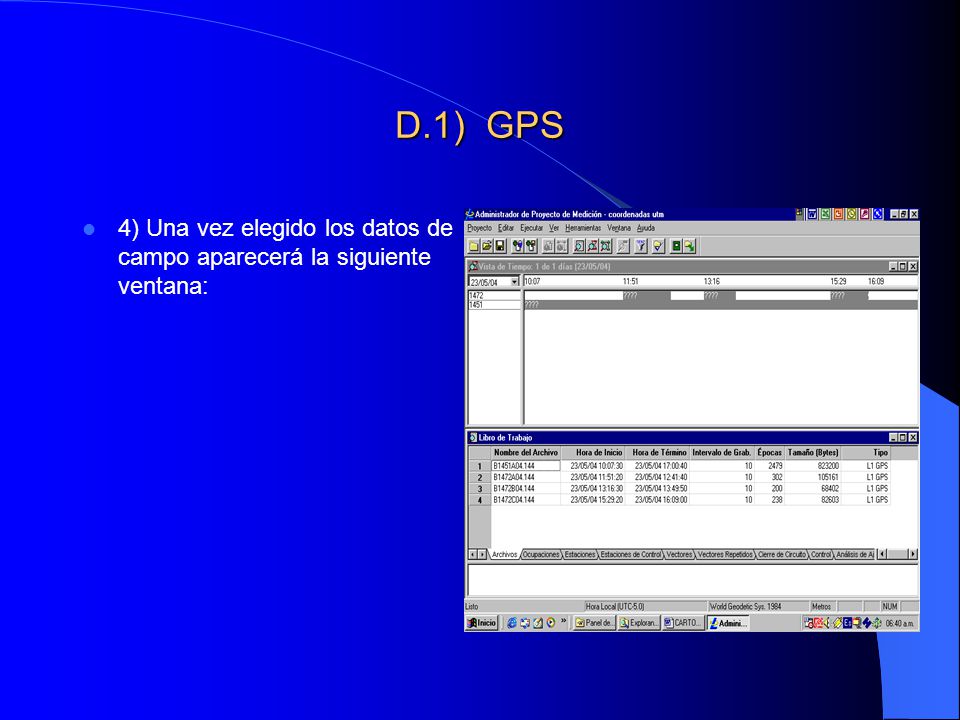Switch to Exploran... taskbar button

click(x=639, y=623)
